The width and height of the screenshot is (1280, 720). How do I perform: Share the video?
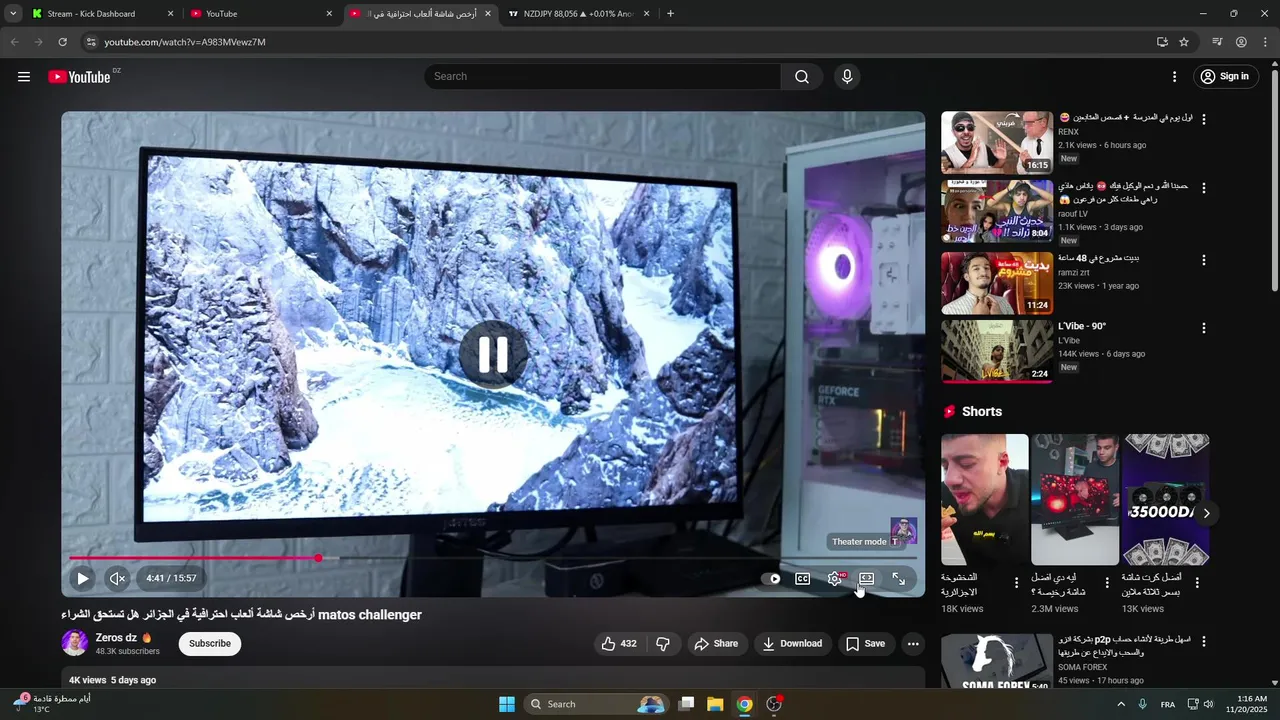716,643
